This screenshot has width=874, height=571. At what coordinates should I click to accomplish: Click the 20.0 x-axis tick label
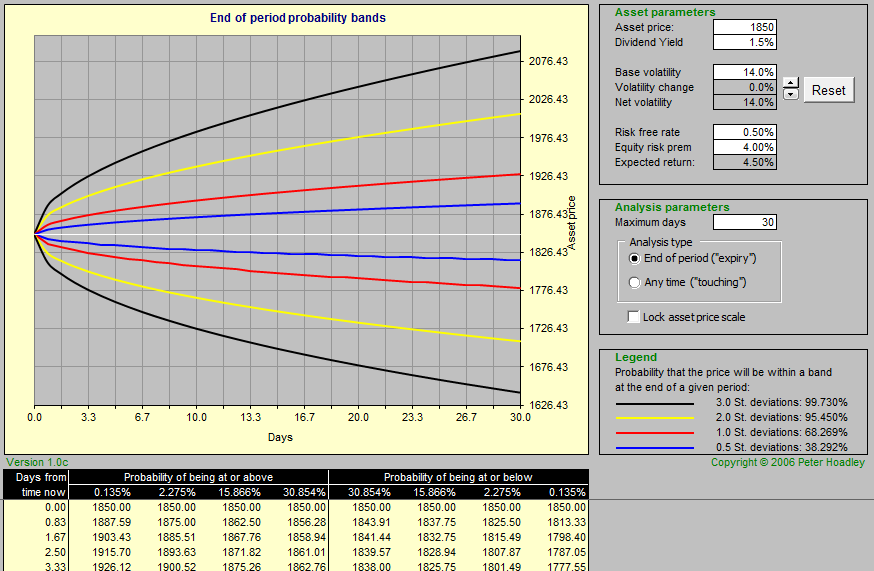click(x=358, y=417)
